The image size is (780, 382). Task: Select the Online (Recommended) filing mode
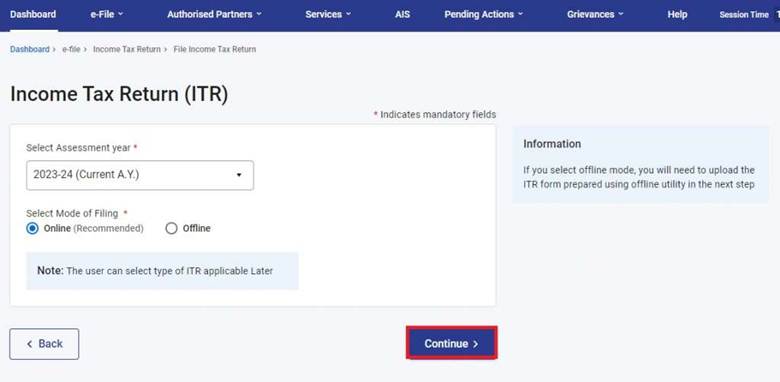(x=32, y=228)
